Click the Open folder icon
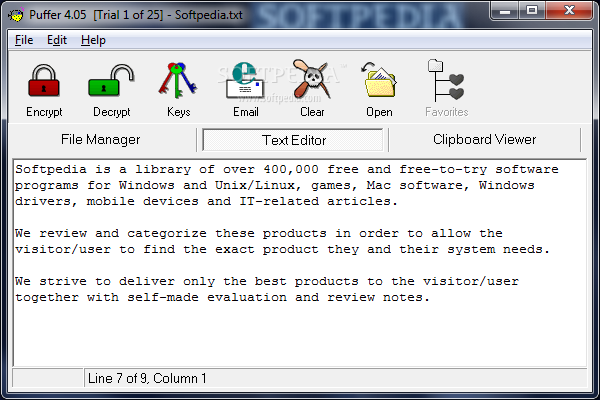The width and height of the screenshot is (600, 400). point(379,80)
